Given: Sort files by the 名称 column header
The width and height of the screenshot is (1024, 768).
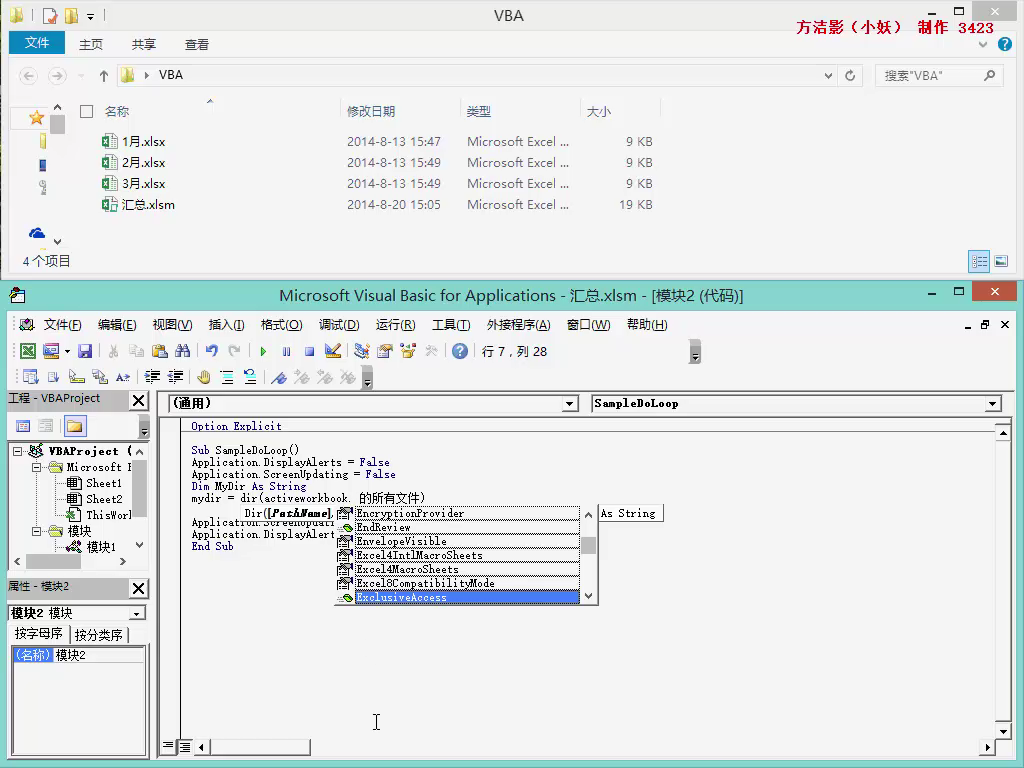Looking at the screenshot, I should (117, 112).
